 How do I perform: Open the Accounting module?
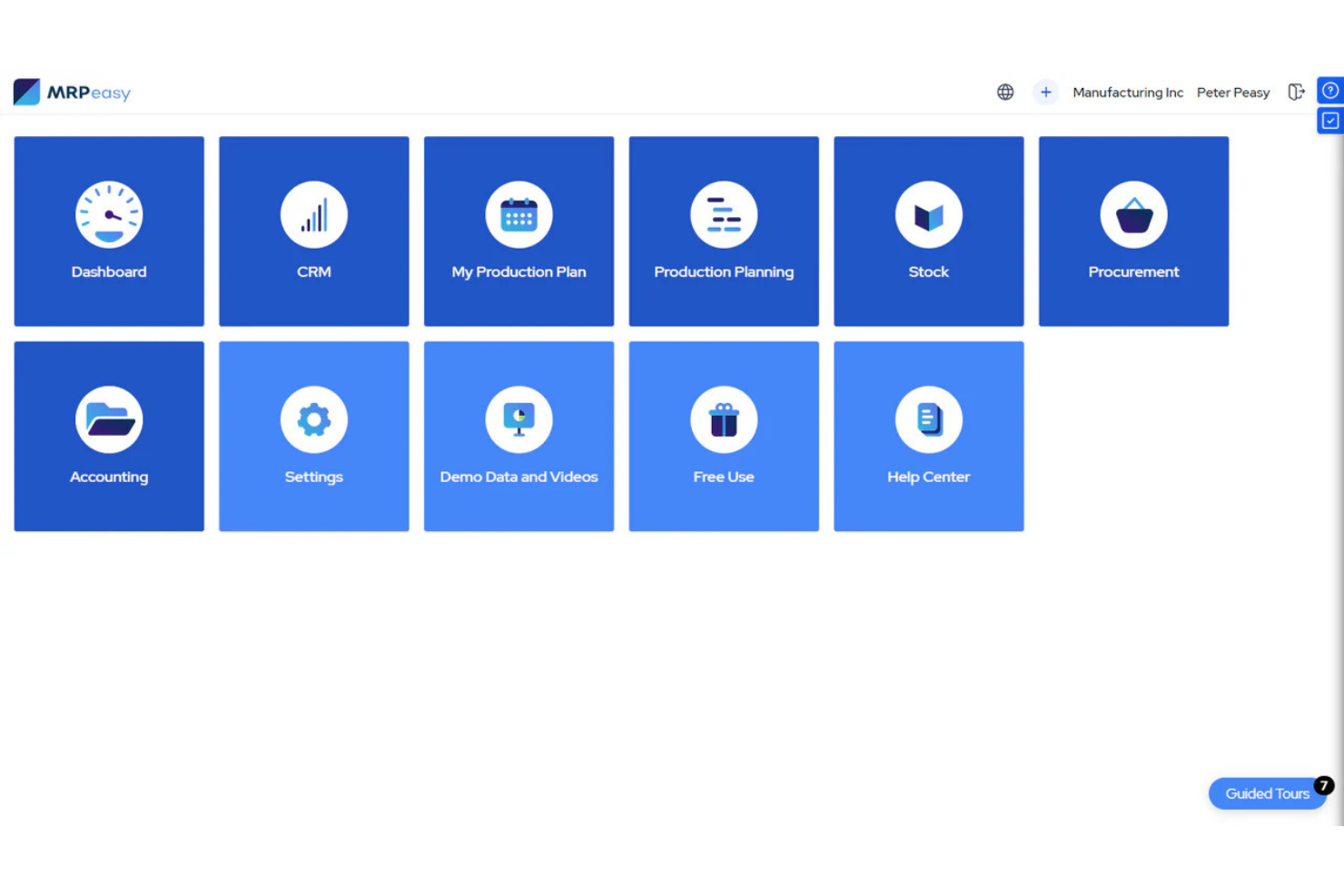[x=109, y=436]
